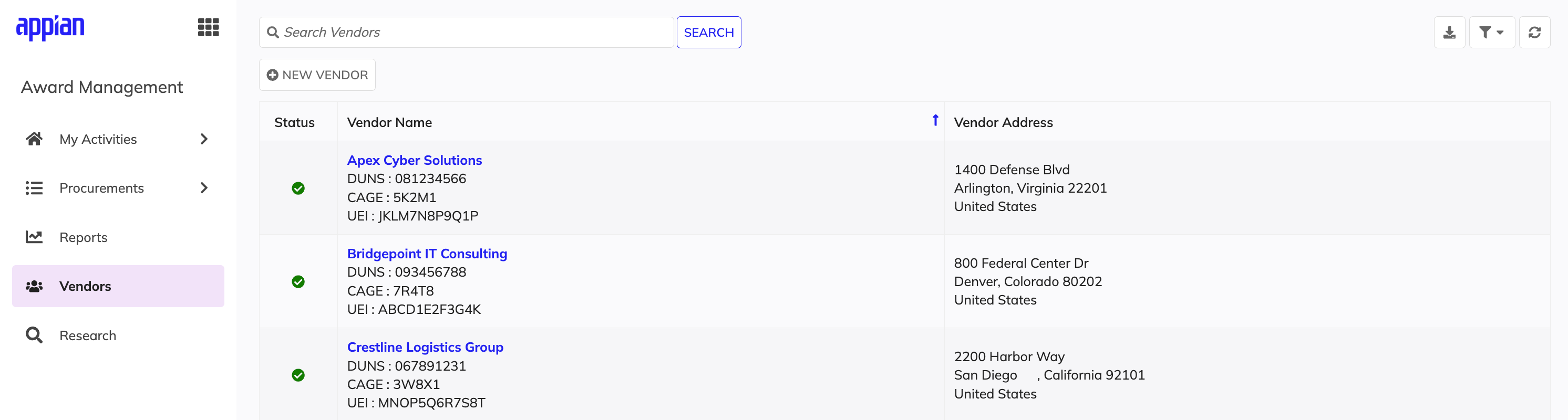The image size is (1568, 420).
Task: Click the home icon for My Activities
Action: click(x=34, y=139)
